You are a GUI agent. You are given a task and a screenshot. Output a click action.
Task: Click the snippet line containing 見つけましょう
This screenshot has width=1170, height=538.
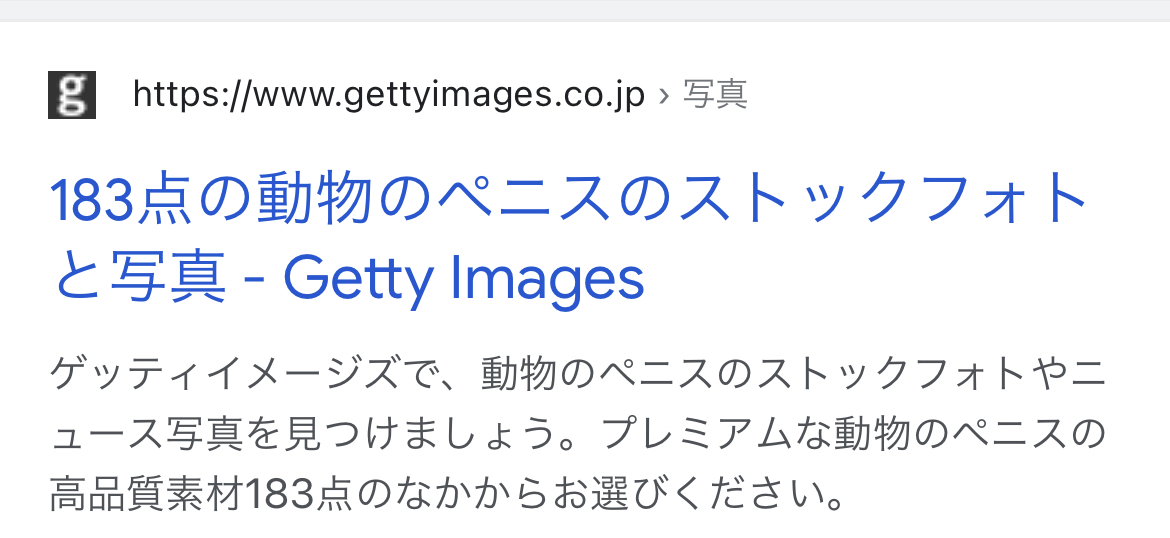(x=577, y=434)
